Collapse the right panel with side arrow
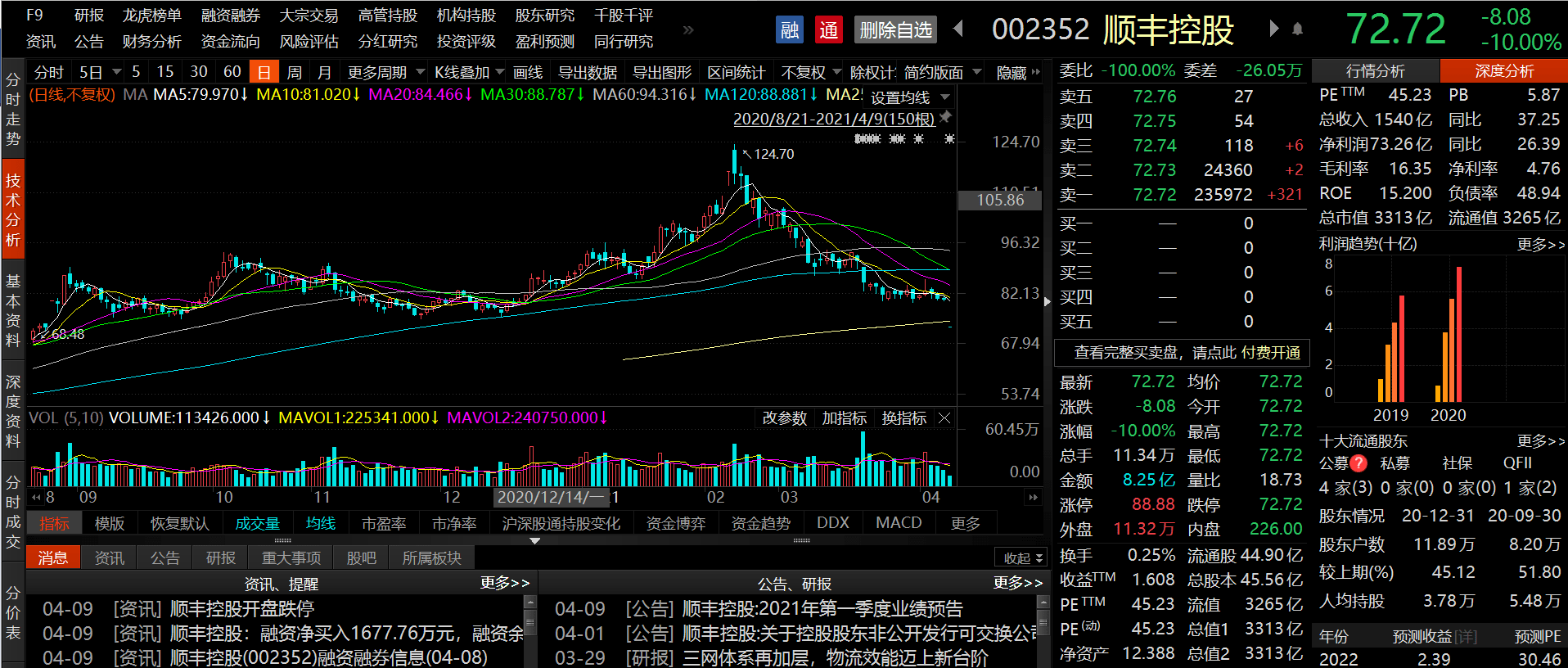Viewport: 1568px width, 668px height. [1048, 301]
